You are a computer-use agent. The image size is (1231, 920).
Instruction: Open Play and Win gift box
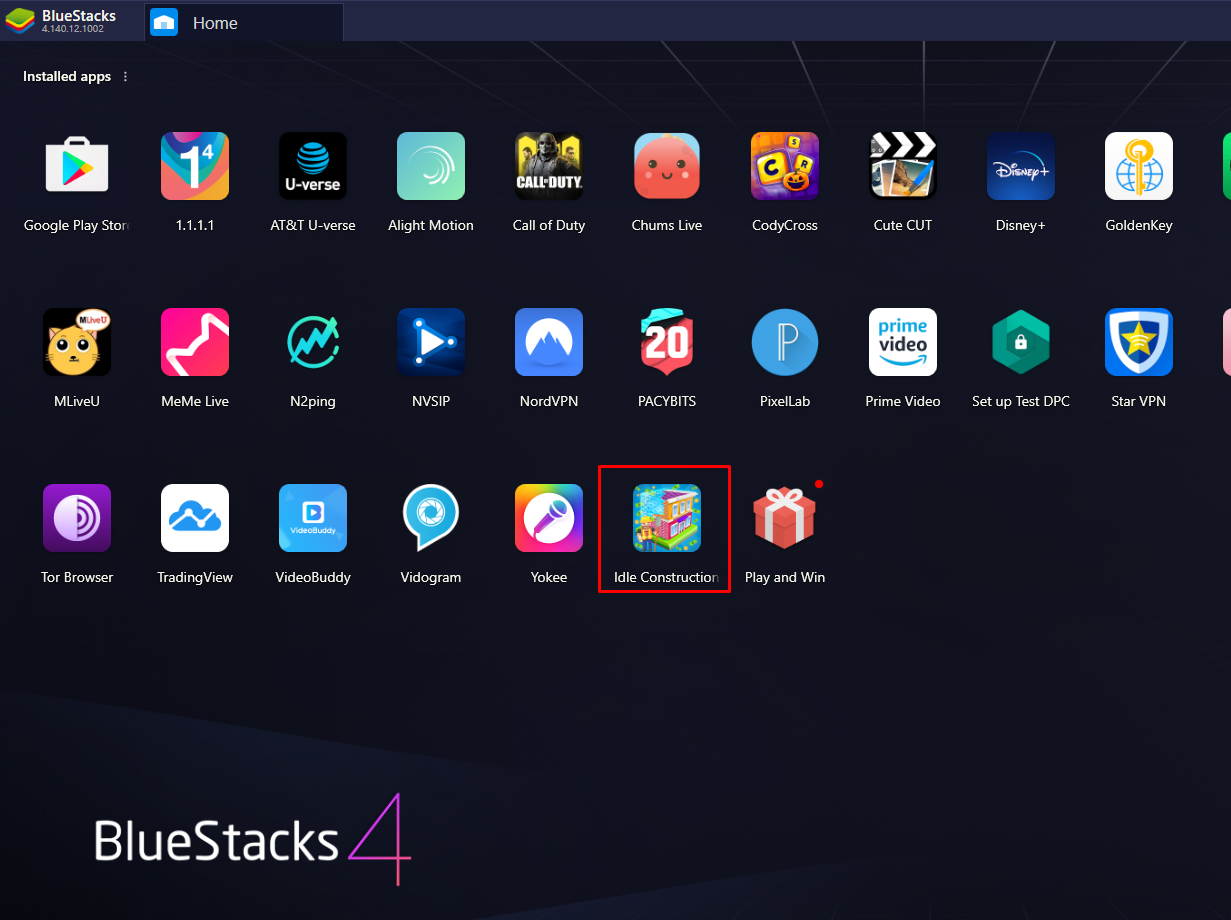[785, 518]
